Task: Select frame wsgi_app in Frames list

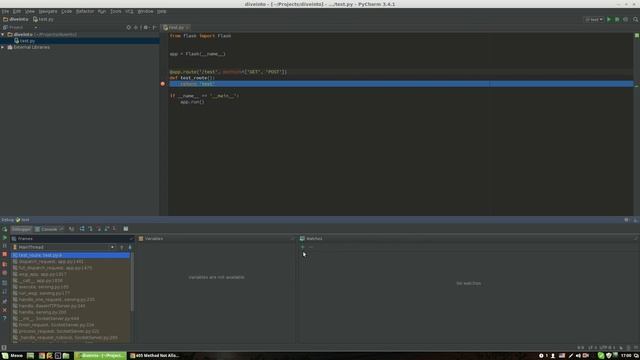Action: click(70, 274)
